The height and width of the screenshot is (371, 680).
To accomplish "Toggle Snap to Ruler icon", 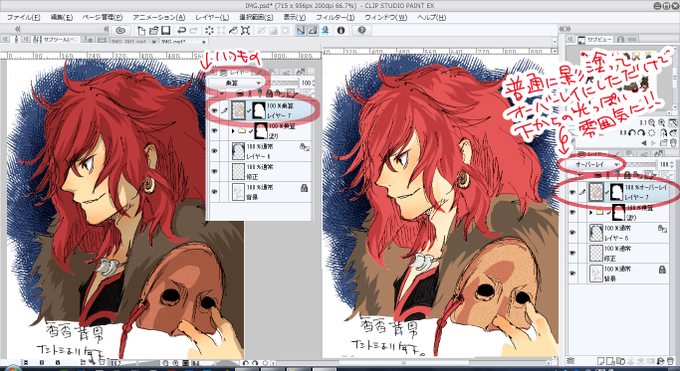I will coord(301,30).
